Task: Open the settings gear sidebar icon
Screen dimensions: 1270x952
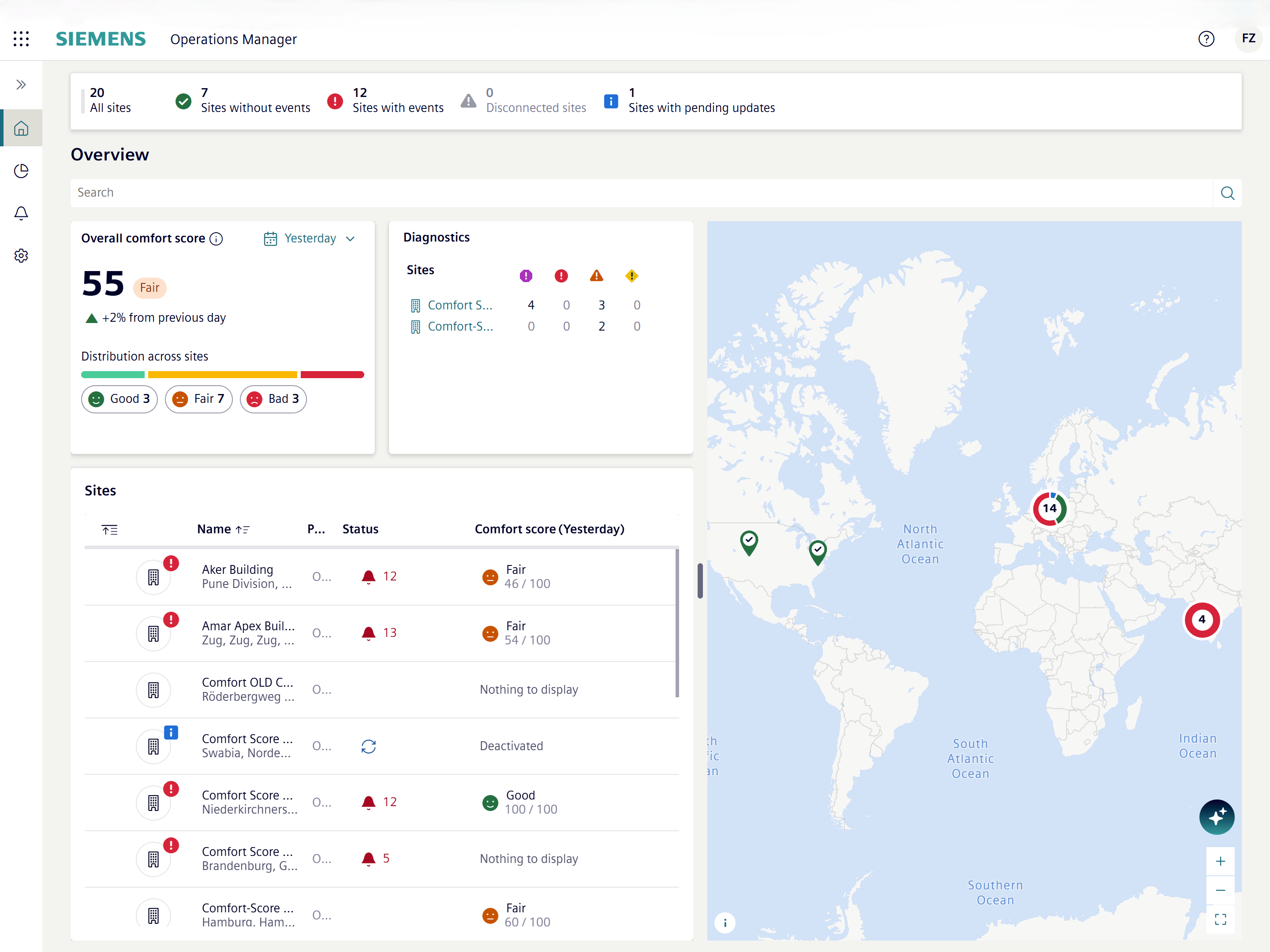Action: pos(21,256)
